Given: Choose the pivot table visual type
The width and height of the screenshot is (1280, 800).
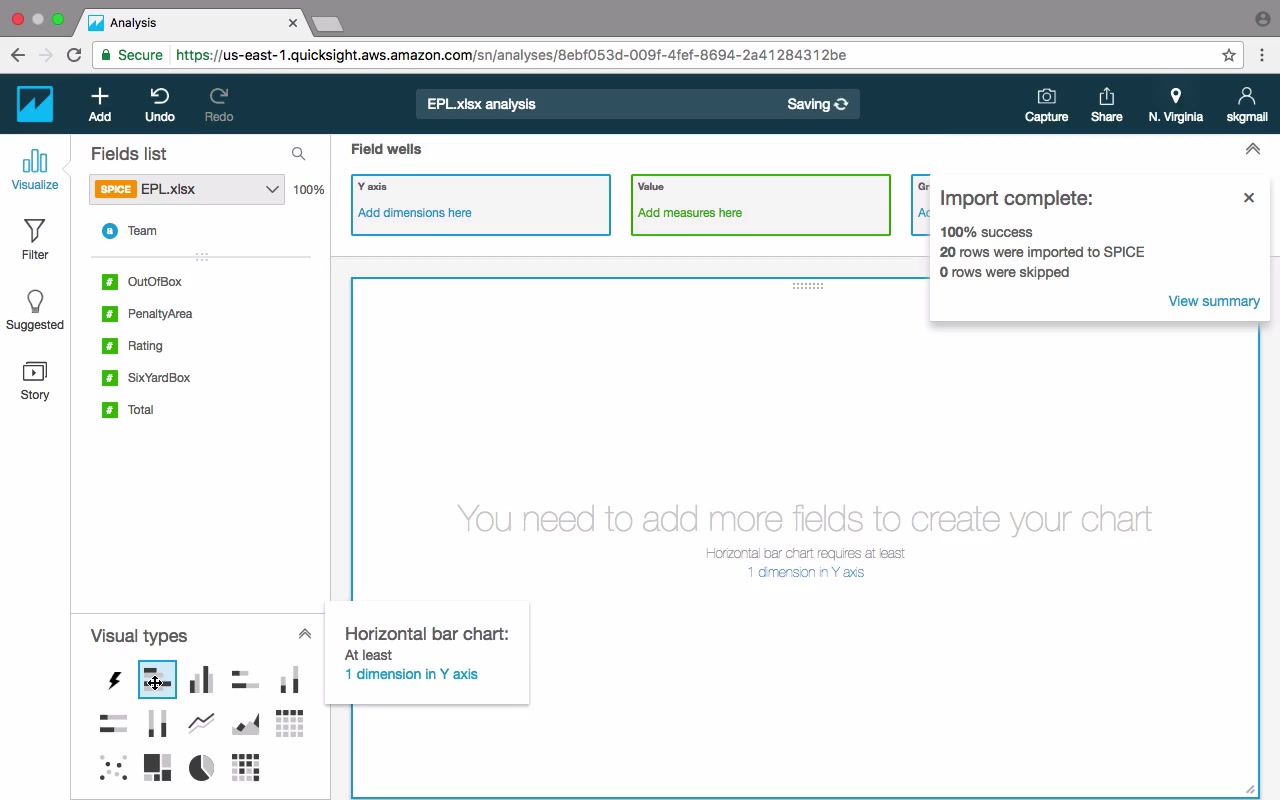Looking at the screenshot, I should point(289,723).
